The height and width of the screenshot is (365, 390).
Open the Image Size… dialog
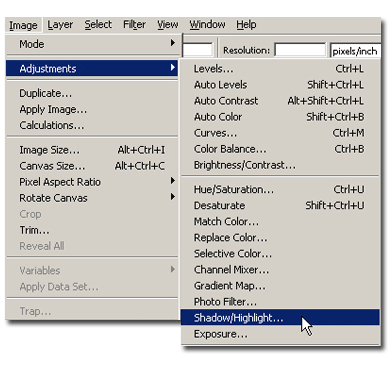coord(92,150)
